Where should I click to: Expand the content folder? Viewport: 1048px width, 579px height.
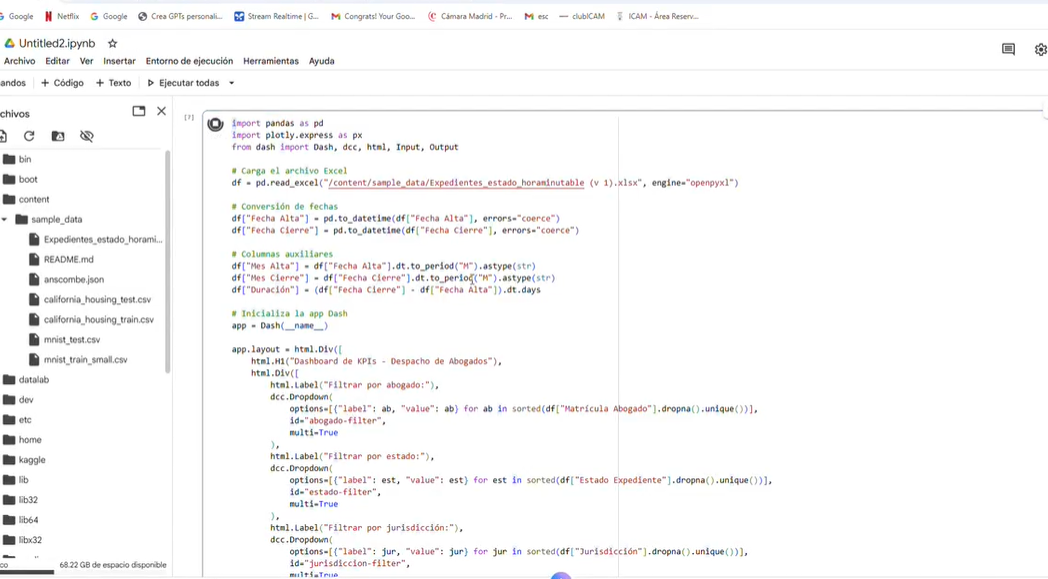[x=33, y=199]
